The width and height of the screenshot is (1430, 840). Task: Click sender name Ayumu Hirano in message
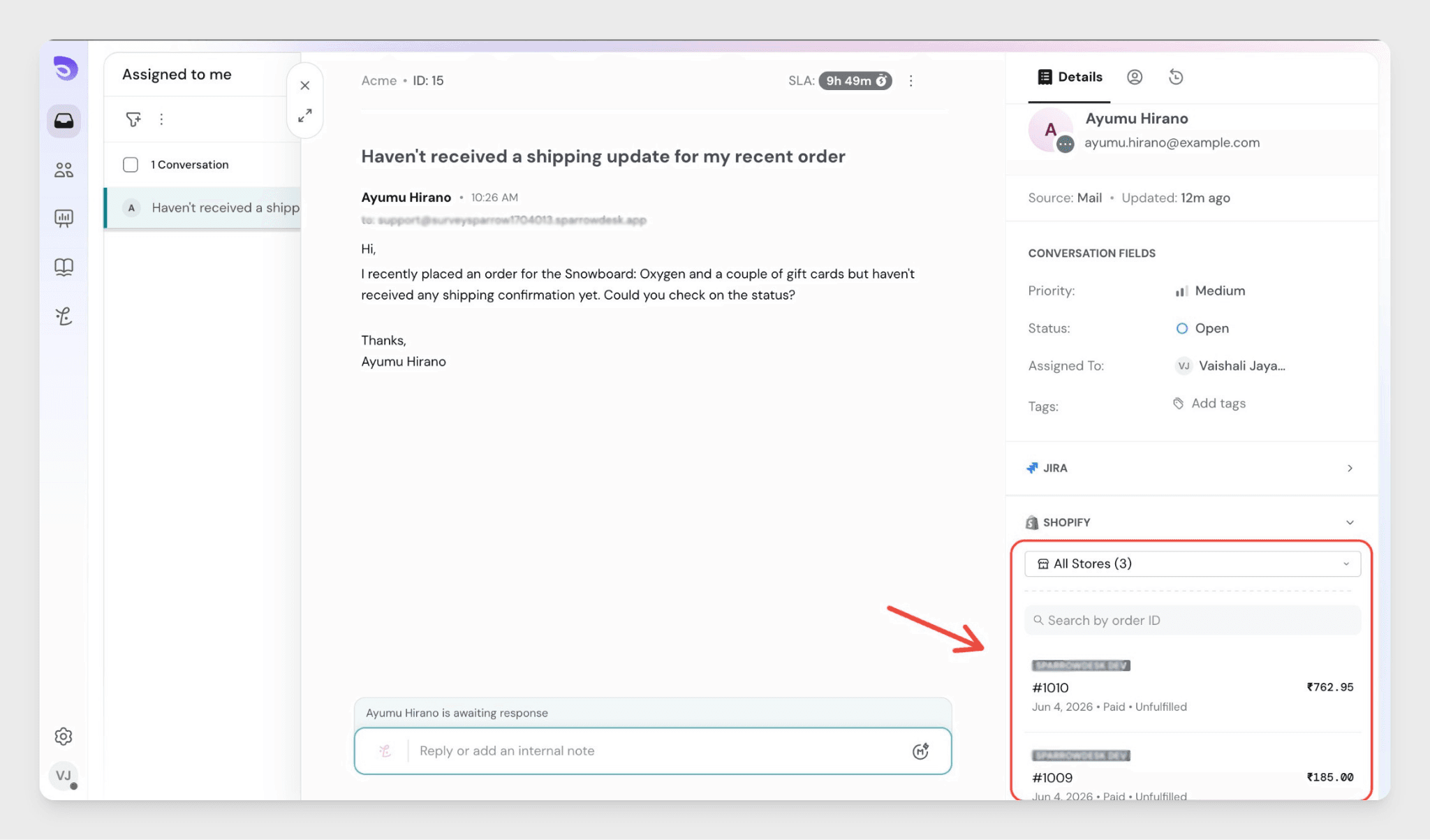(x=406, y=198)
